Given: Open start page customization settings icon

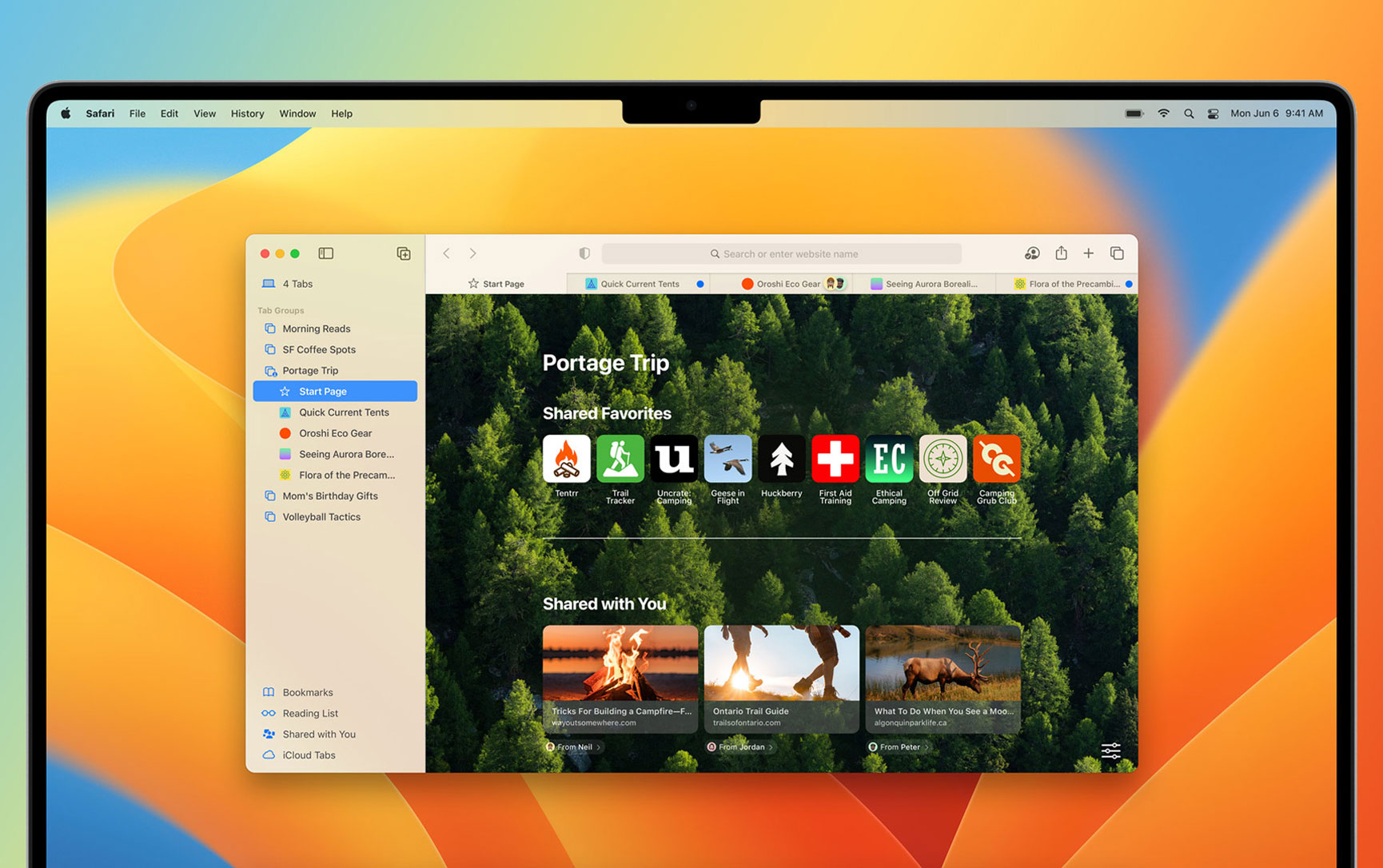Looking at the screenshot, I should point(1110,751).
